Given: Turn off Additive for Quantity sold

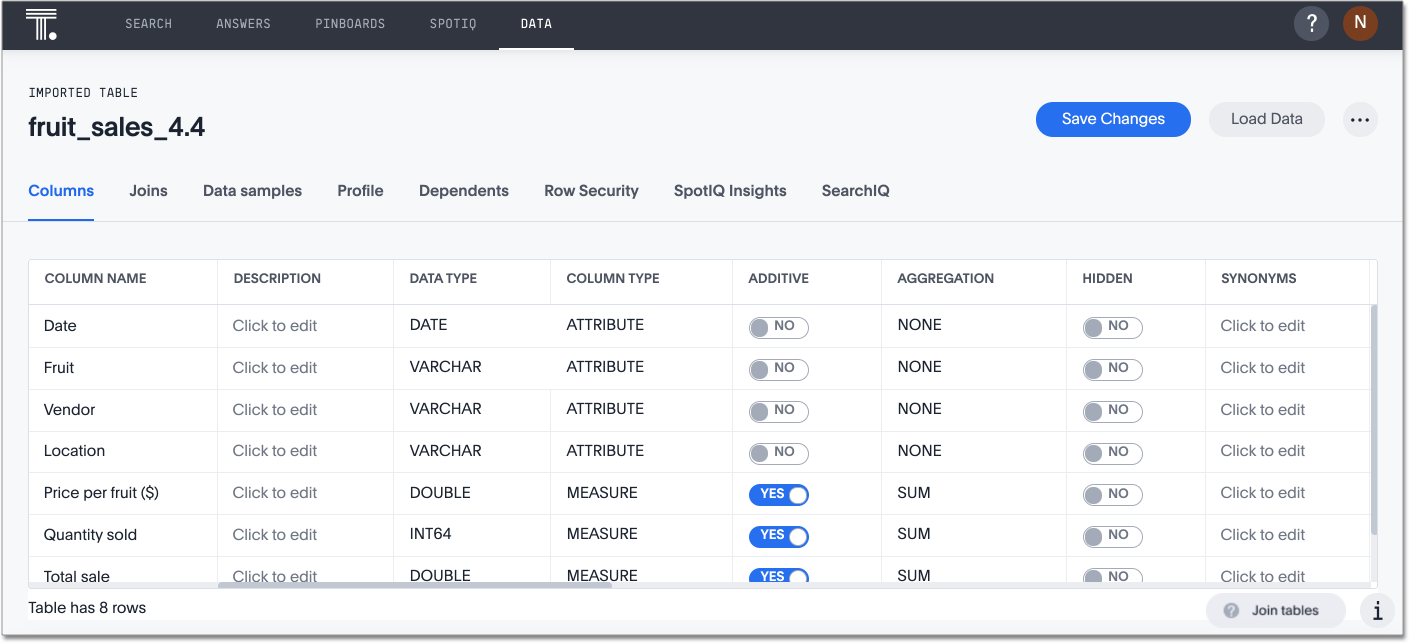Looking at the screenshot, I should [778, 536].
